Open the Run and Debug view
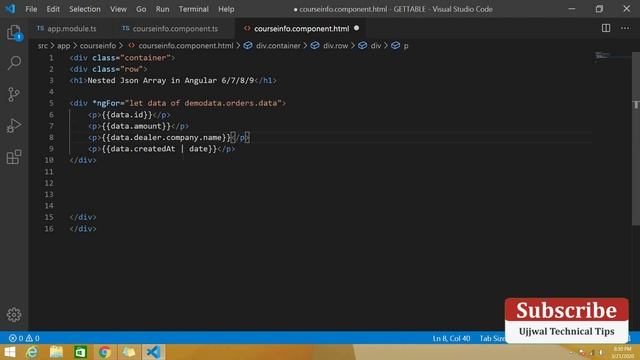 pos(14,126)
